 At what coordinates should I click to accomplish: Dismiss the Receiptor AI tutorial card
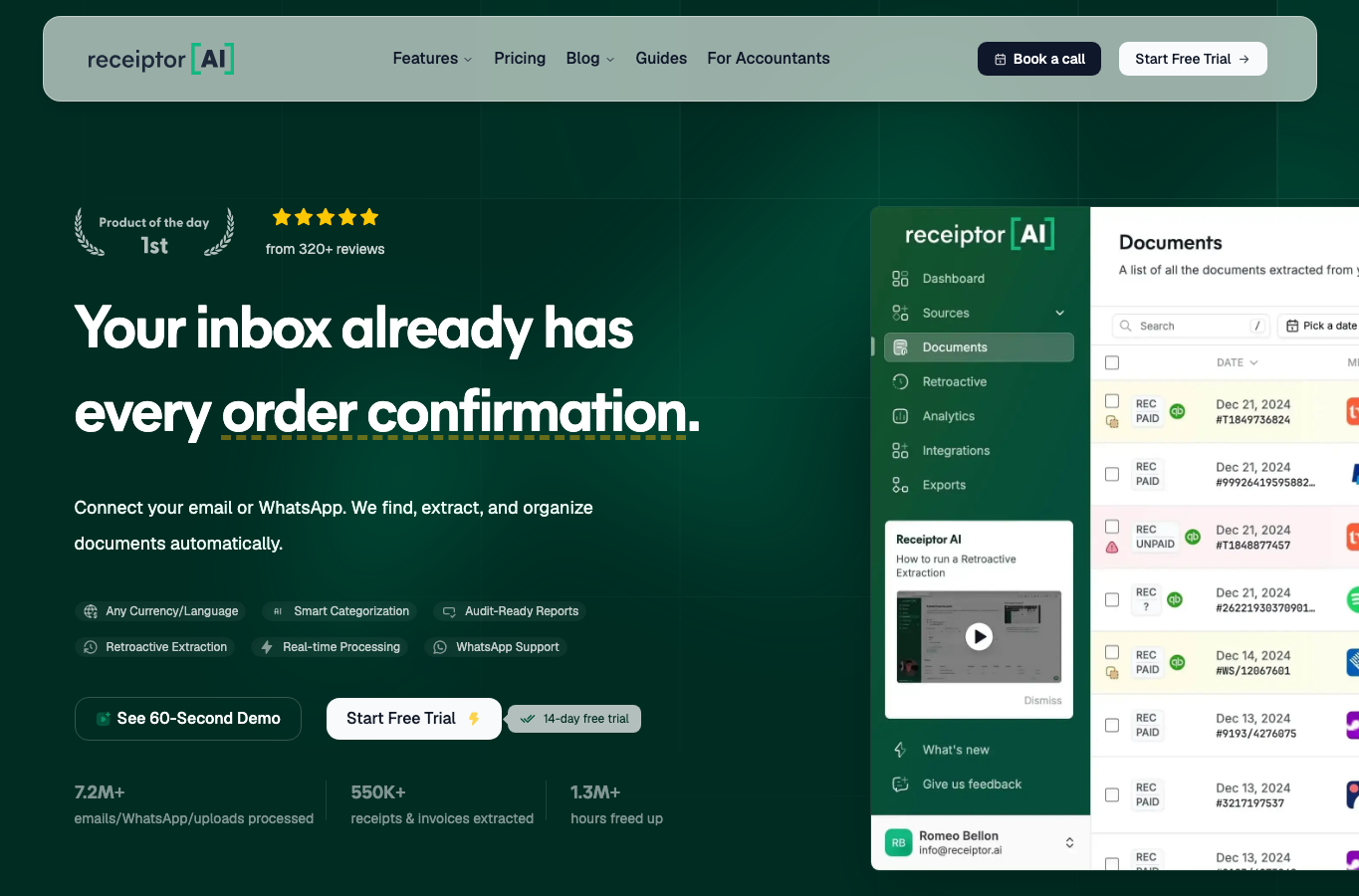point(1042,701)
